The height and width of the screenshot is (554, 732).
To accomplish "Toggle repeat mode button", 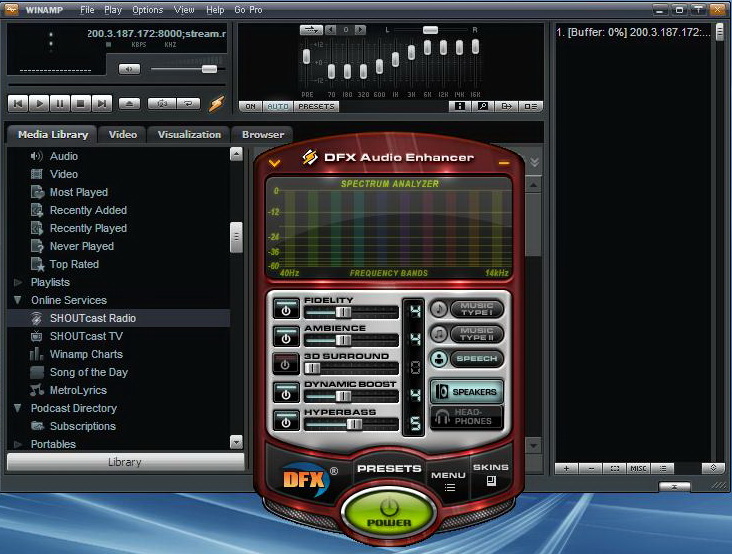I will [x=188, y=104].
